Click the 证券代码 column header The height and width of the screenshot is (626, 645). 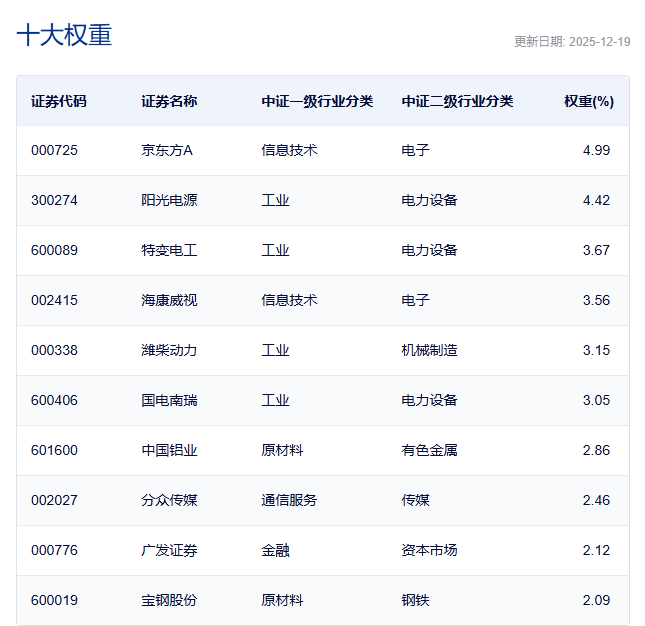pos(59,101)
